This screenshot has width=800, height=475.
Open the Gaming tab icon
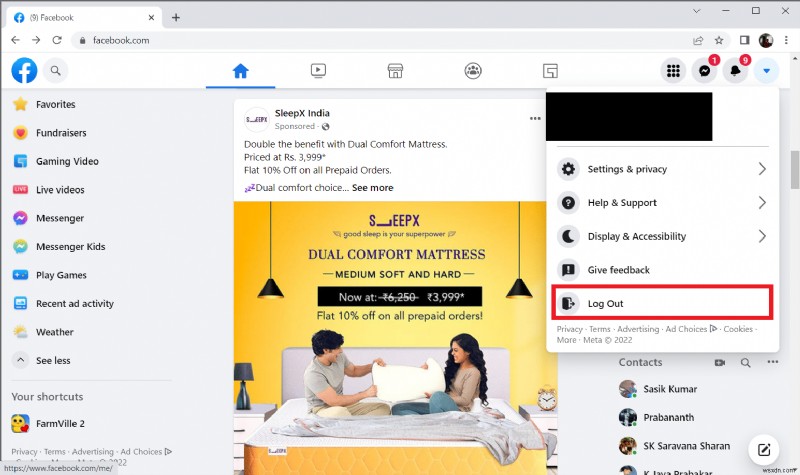coord(550,71)
